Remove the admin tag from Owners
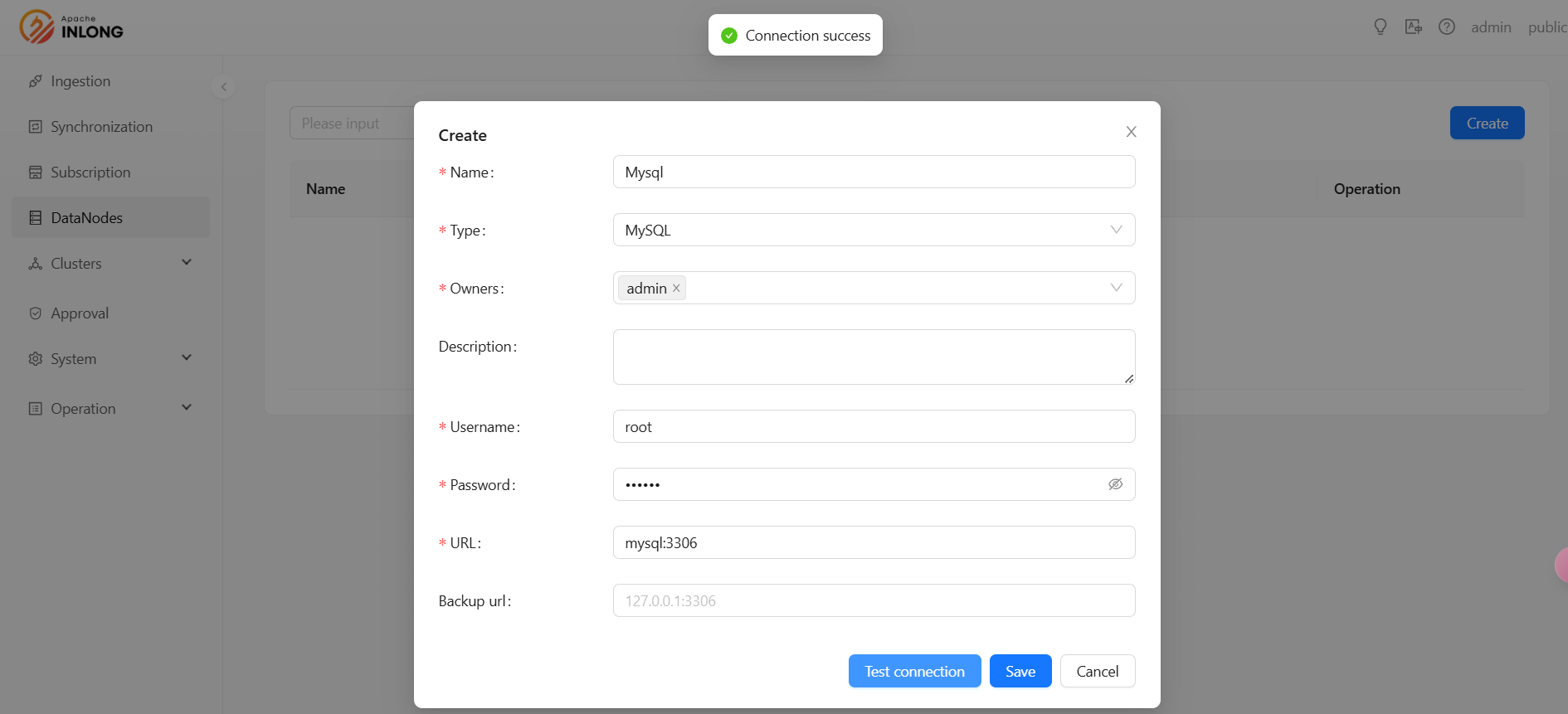Viewport: 1568px width, 714px height. point(676,289)
